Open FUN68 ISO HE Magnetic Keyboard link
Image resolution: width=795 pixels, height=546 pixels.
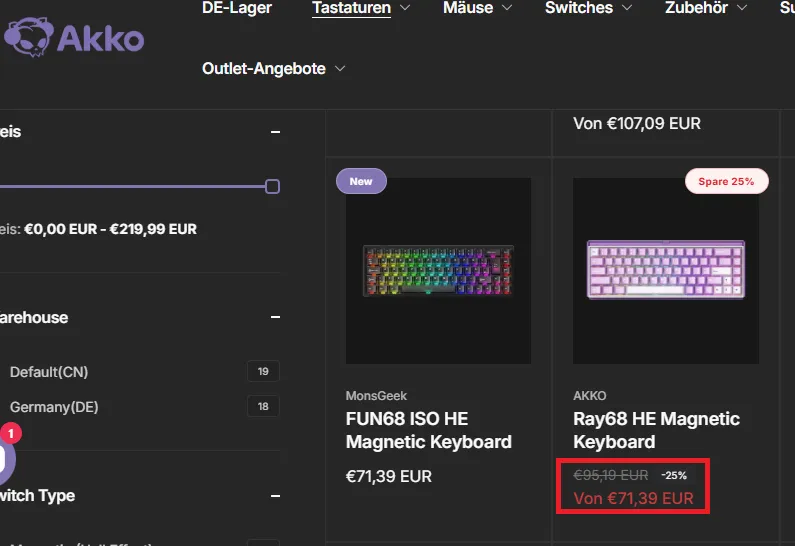428,430
